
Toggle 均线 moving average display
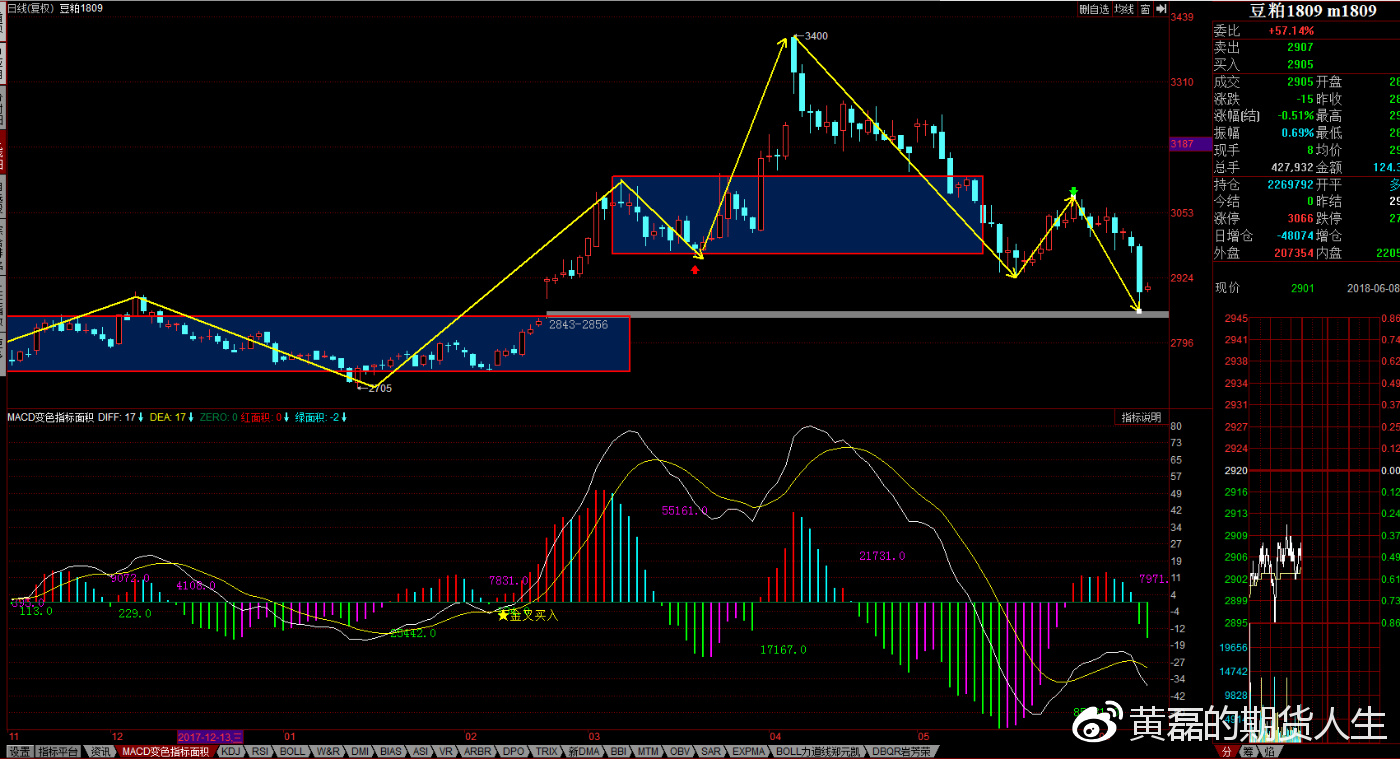click(1123, 9)
